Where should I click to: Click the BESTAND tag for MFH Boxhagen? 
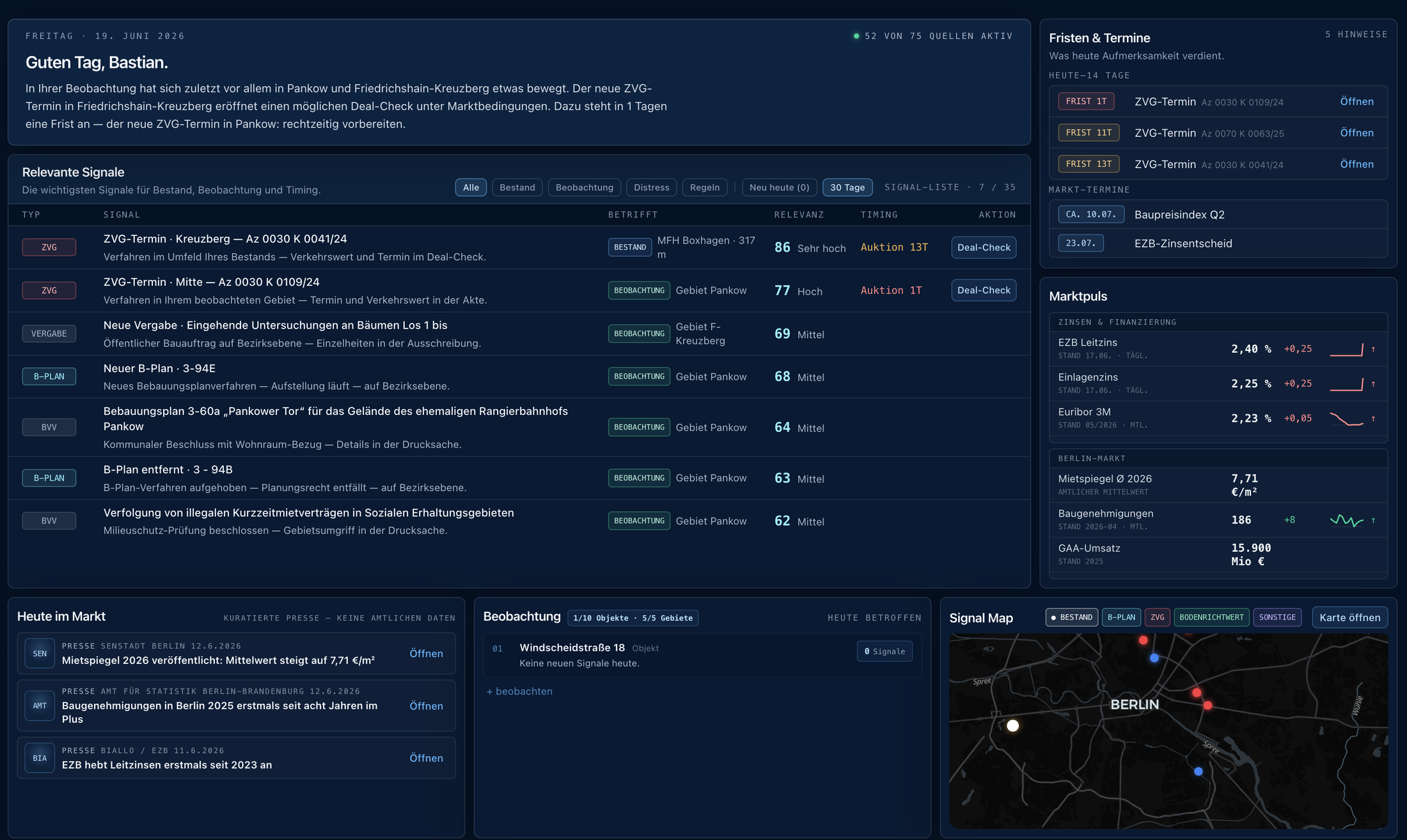pyautogui.click(x=630, y=247)
